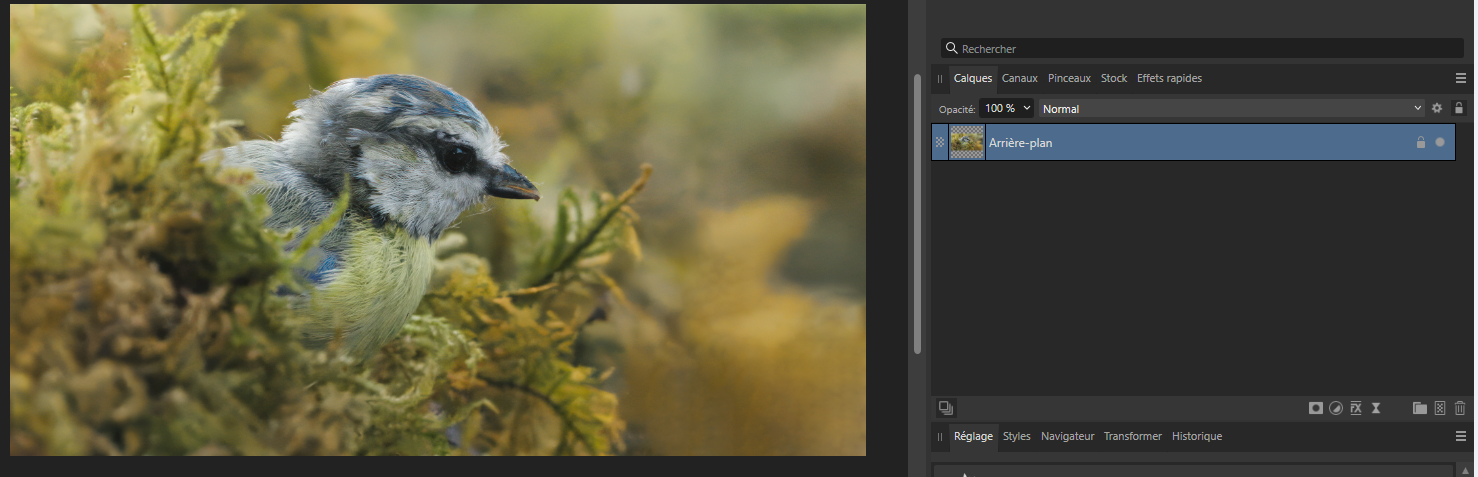Show the Transformer tab
Image resolution: width=1478 pixels, height=477 pixels.
[1132, 436]
